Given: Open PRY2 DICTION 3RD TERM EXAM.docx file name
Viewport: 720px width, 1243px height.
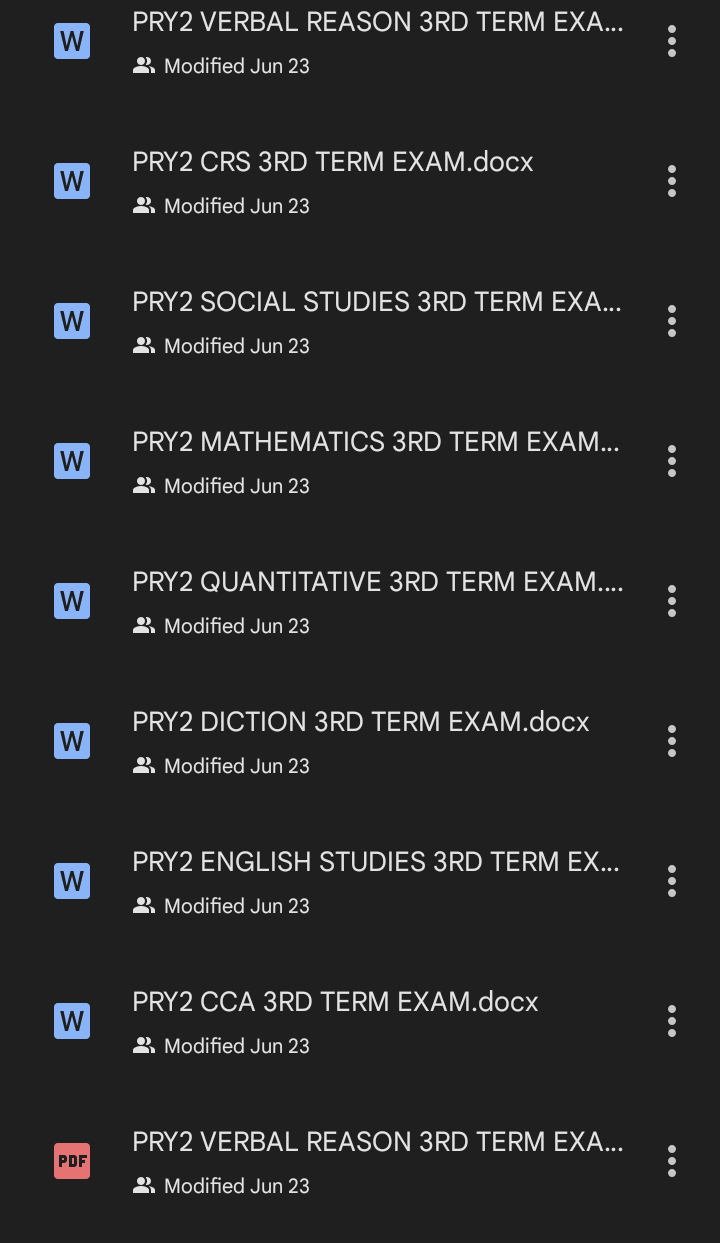Looking at the screenshot, I should click(361, 722).
